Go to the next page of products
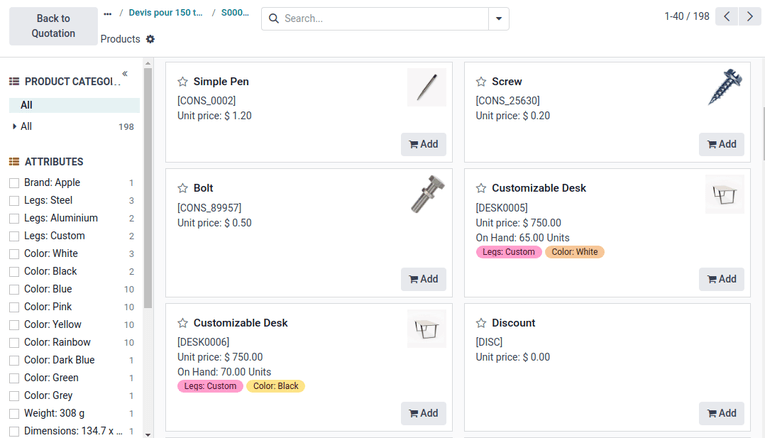The image size is (765, 438). tap(750, 17)
